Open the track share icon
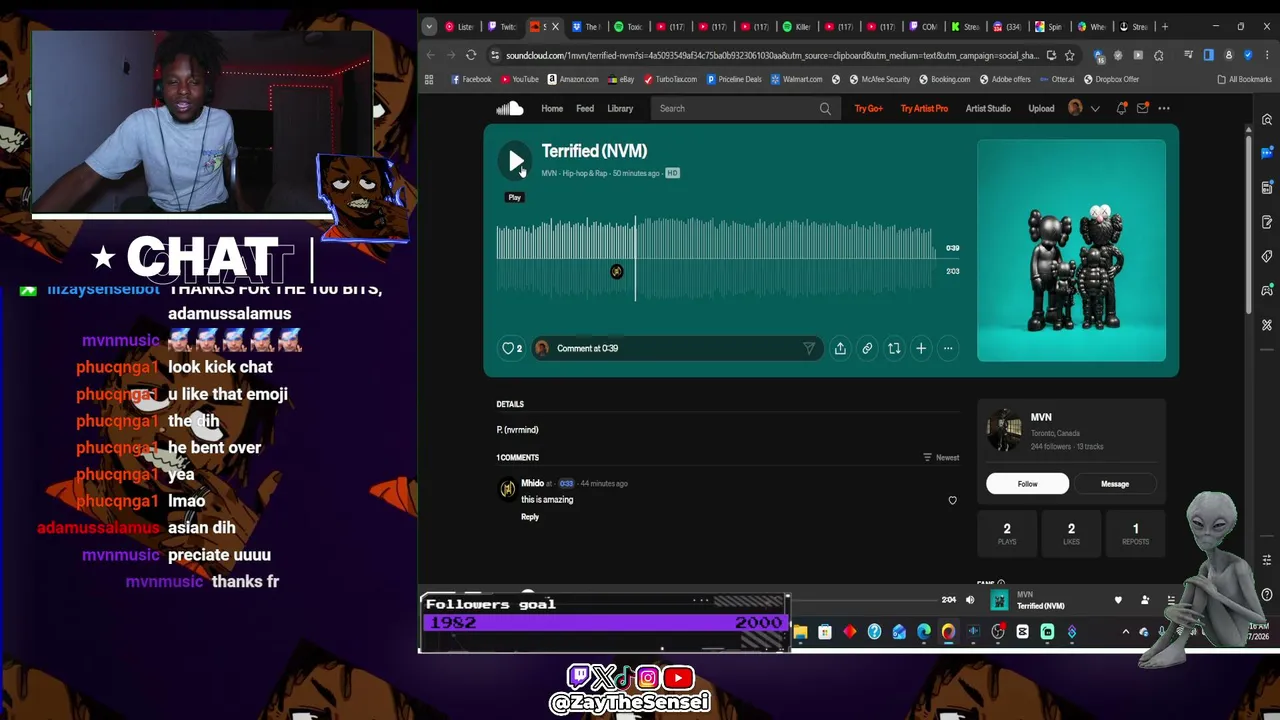The width and height of the screenshot is (1280, 720). [840, 348]
